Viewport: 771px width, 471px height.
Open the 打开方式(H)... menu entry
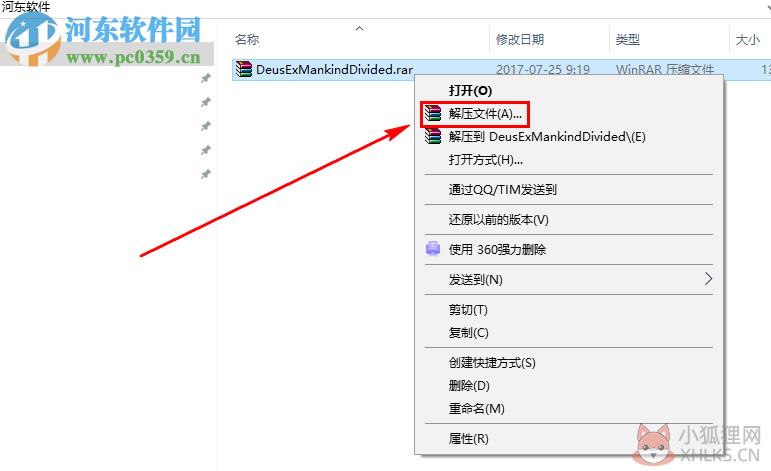click(485, 160)
